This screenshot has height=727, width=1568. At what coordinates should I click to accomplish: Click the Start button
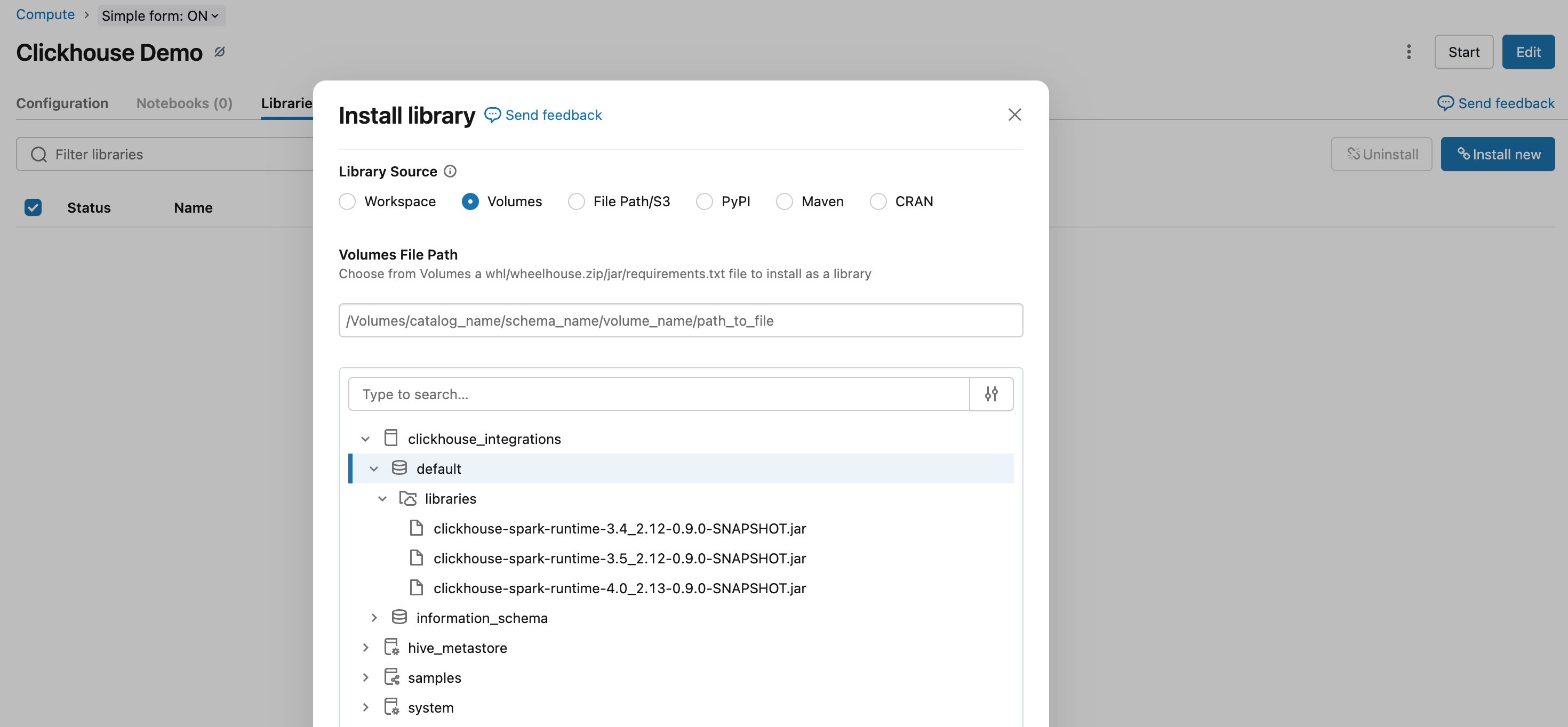(1463, 52)
